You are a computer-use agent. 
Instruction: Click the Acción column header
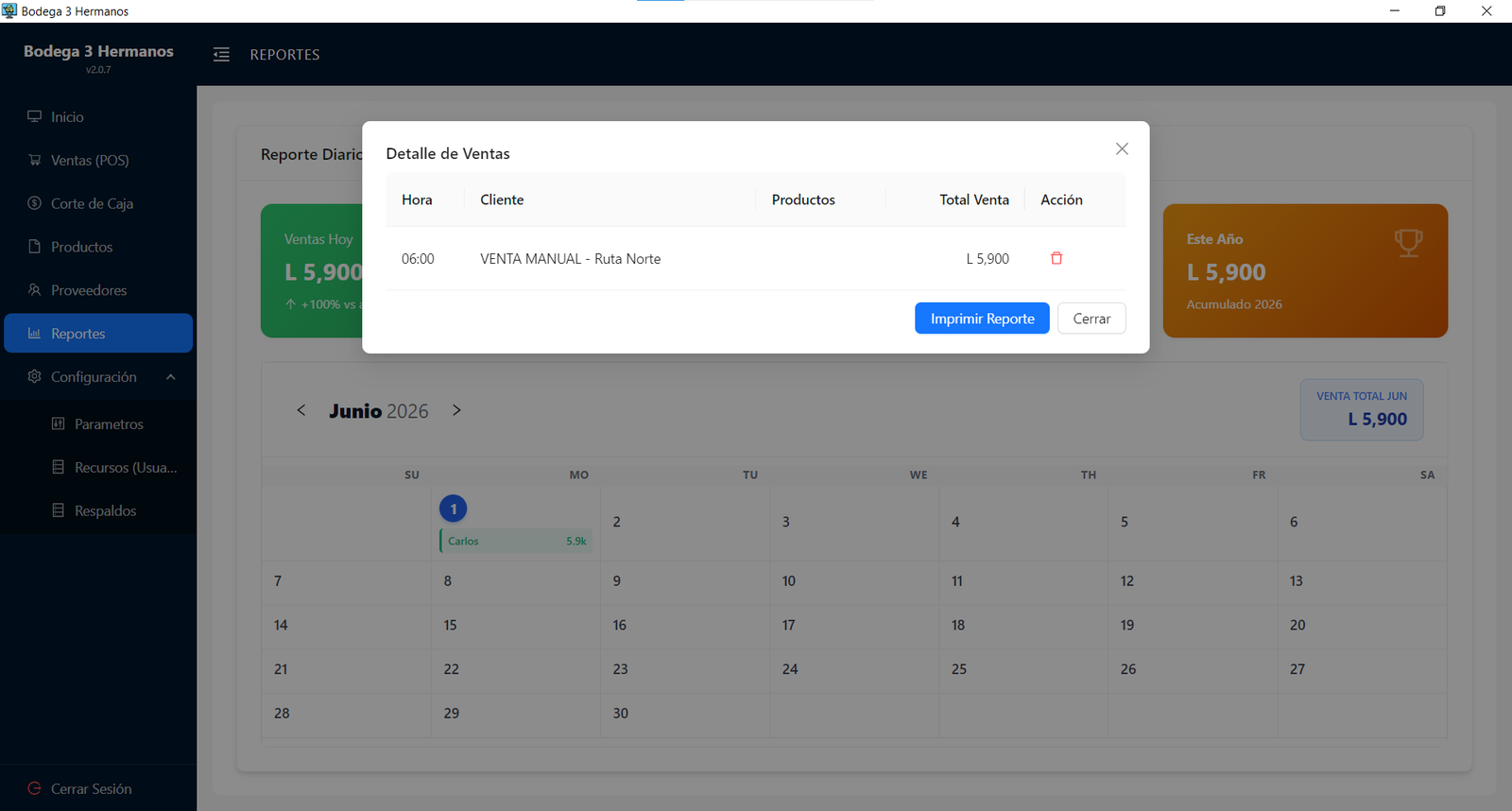1075,199
